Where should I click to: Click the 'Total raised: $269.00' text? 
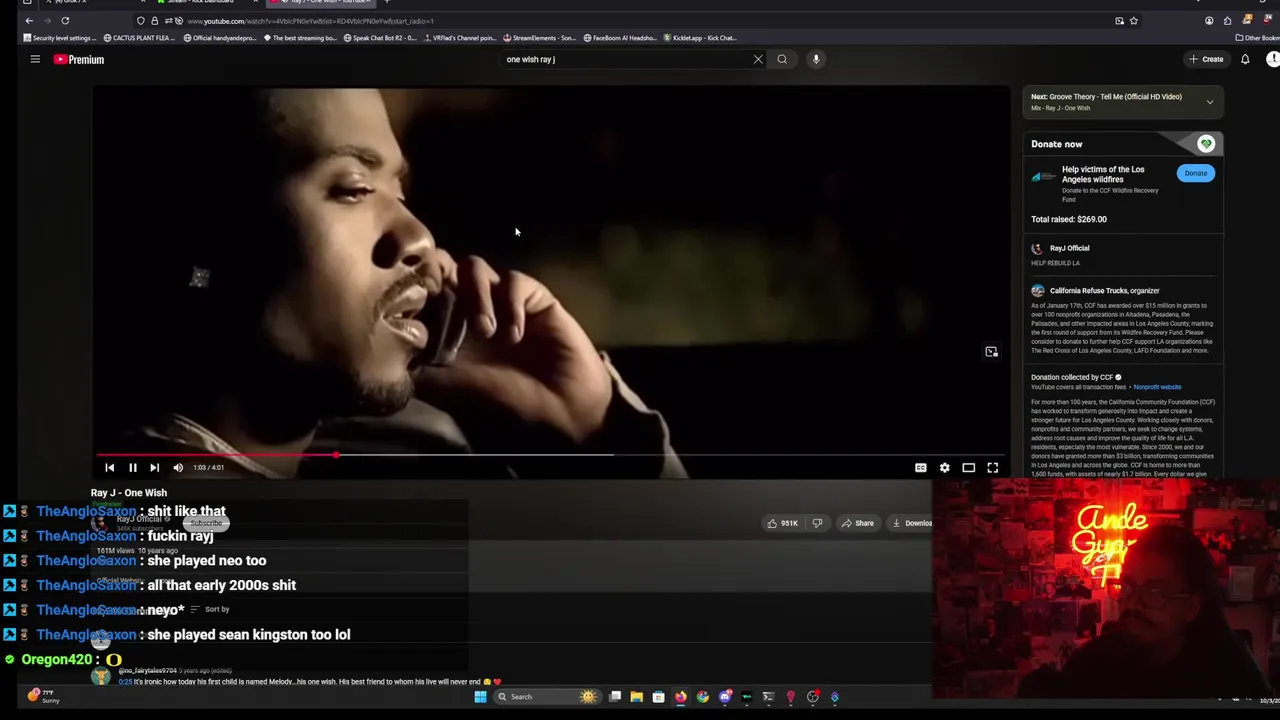point(1069,219)
